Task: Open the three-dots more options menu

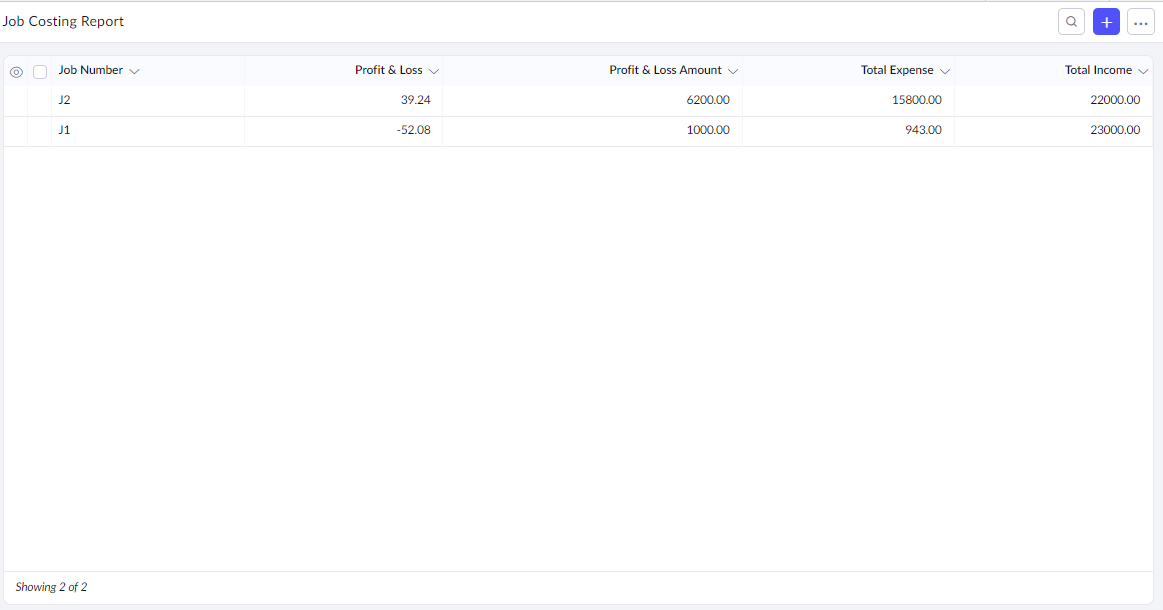Action: click(x=1140, y=22)
